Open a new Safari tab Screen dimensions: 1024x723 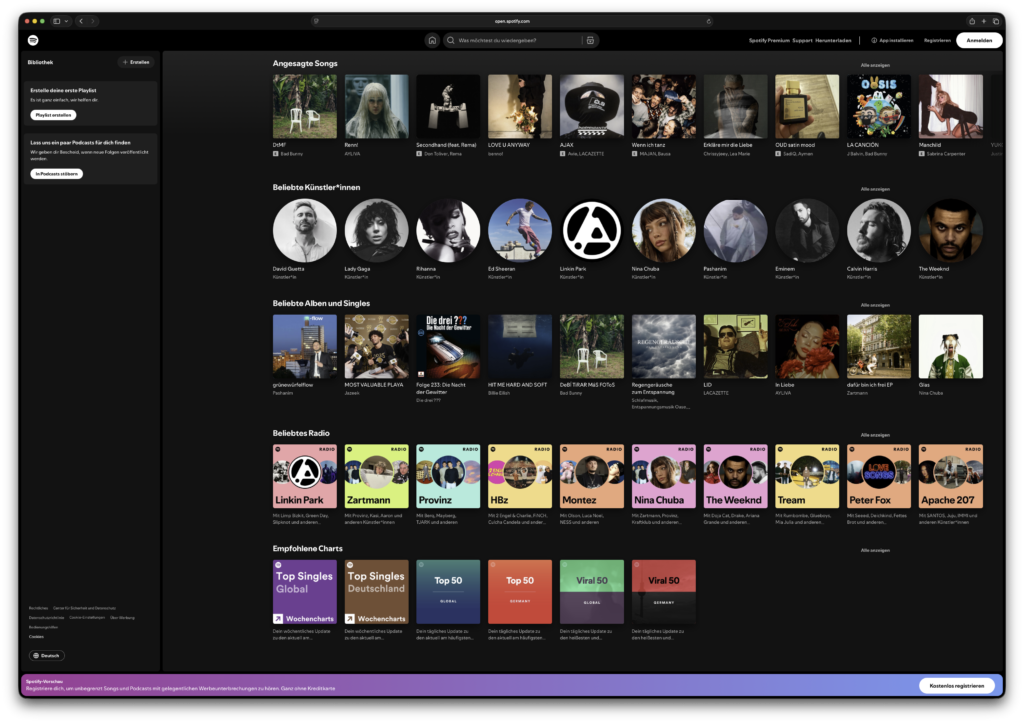tap(984, 22)
